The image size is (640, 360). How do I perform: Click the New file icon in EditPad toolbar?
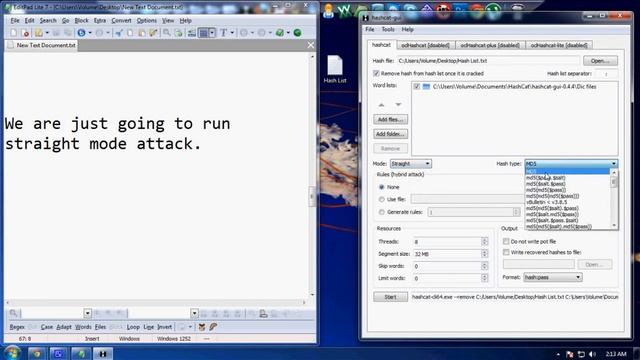(x=13, y=33)
